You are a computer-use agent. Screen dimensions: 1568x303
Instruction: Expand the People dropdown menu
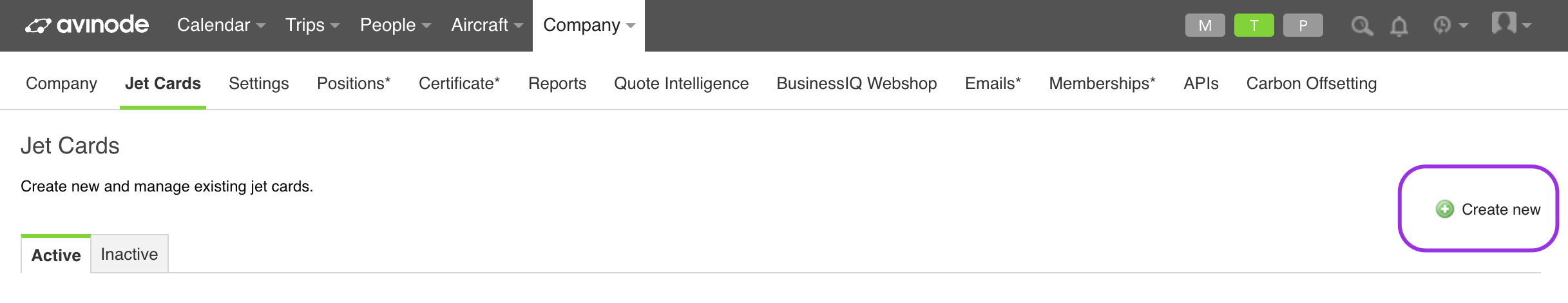(x=396, y=25)
